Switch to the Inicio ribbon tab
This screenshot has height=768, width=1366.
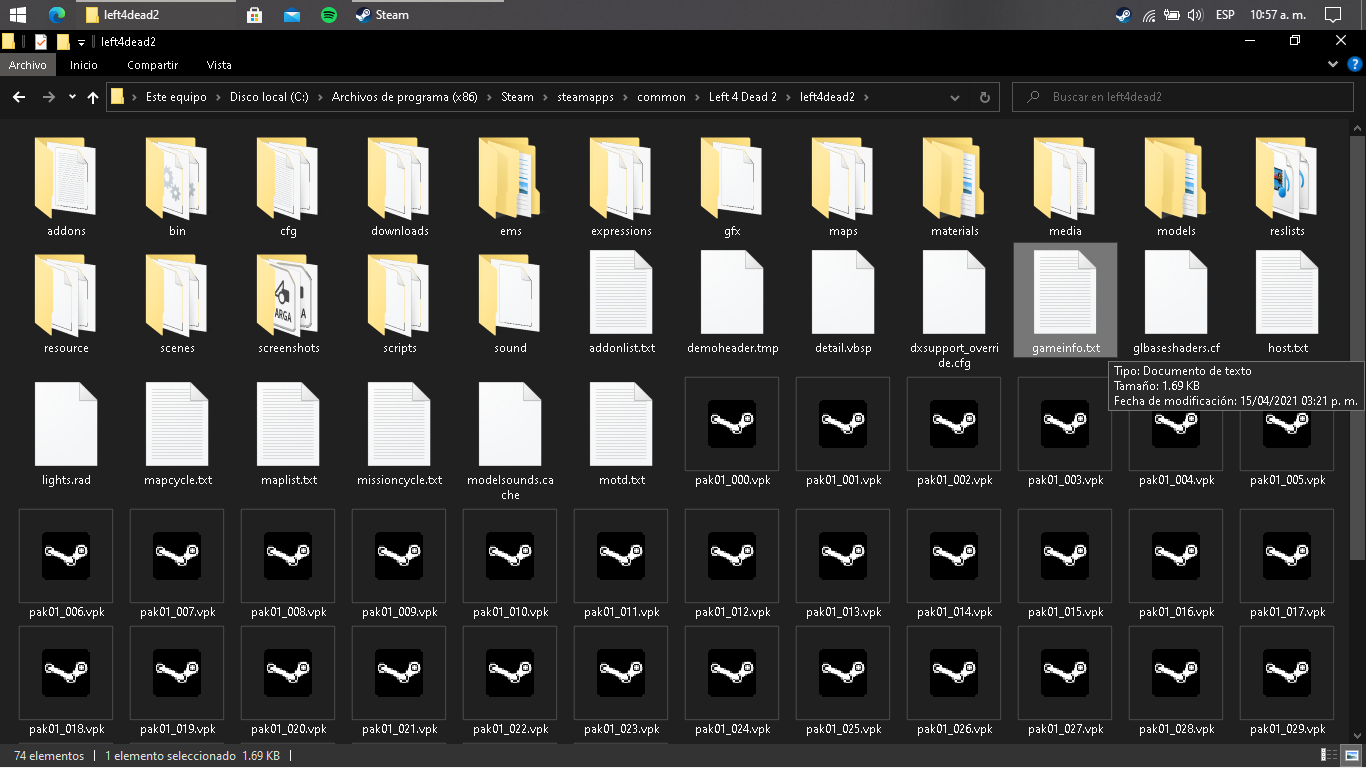(84, 65)
